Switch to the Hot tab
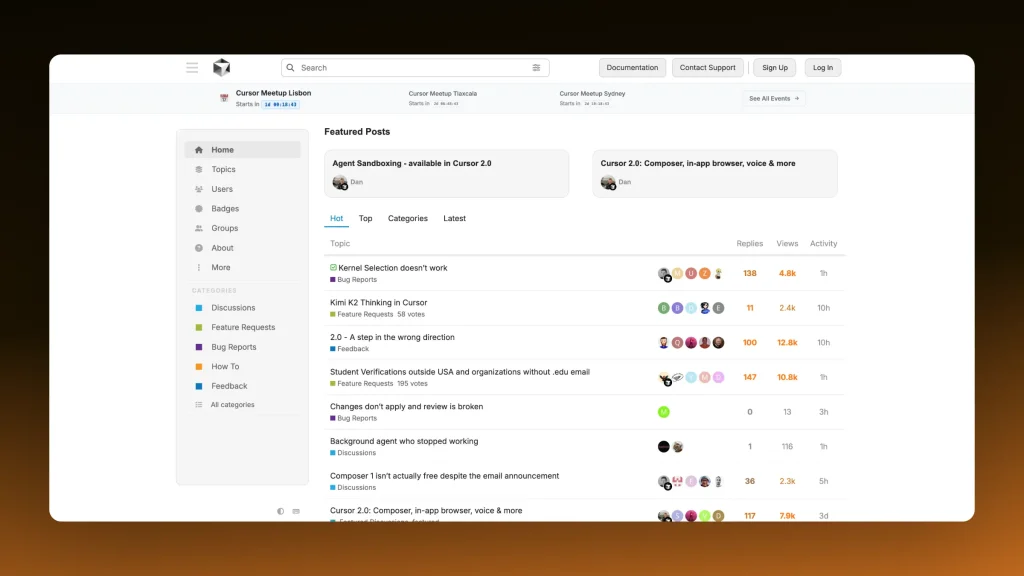 pyautogui.click(x=336, y=218)
